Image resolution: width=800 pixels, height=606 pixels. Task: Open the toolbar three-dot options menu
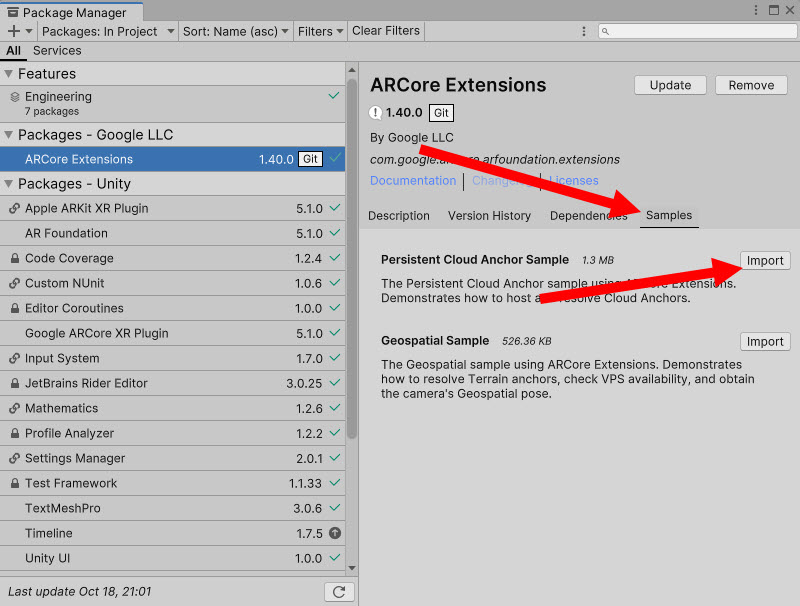pyautogui.click(x=584, y=32)
